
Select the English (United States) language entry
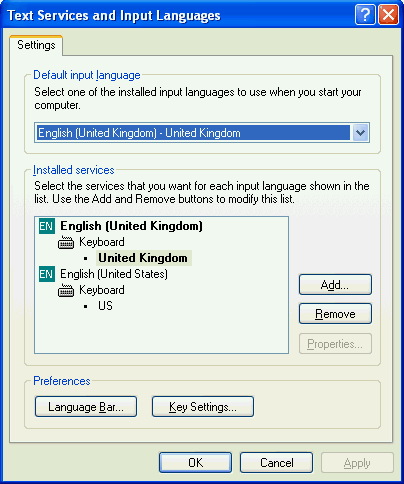(114, 274)
